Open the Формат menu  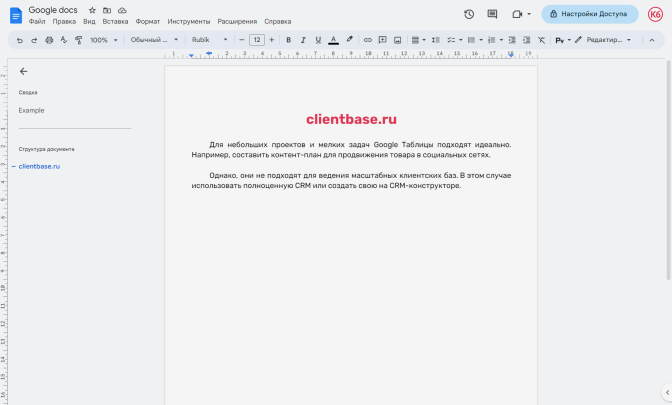(147, 21)
